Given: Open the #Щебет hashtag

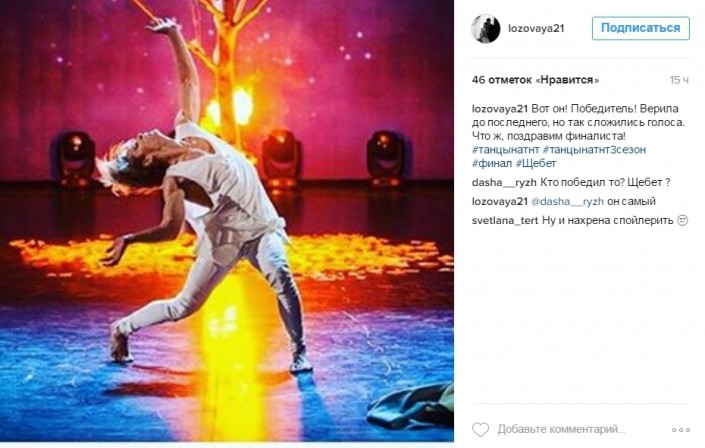Looking at the screenshot, I should [x=536, y=163].
